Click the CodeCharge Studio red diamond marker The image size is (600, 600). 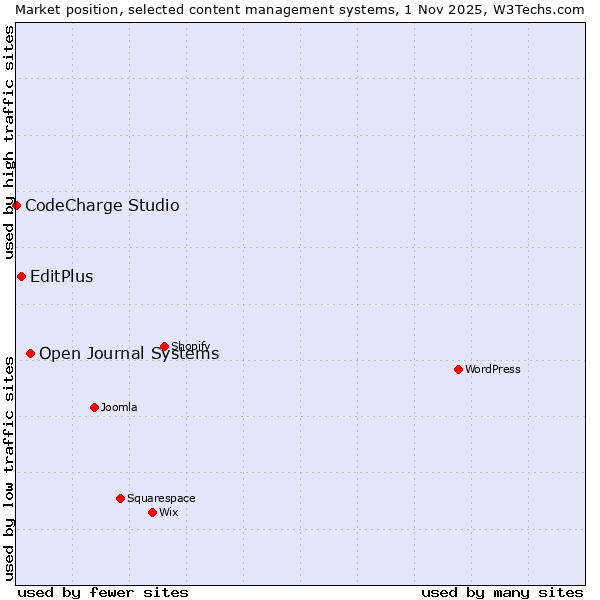(x=16, y=206)
